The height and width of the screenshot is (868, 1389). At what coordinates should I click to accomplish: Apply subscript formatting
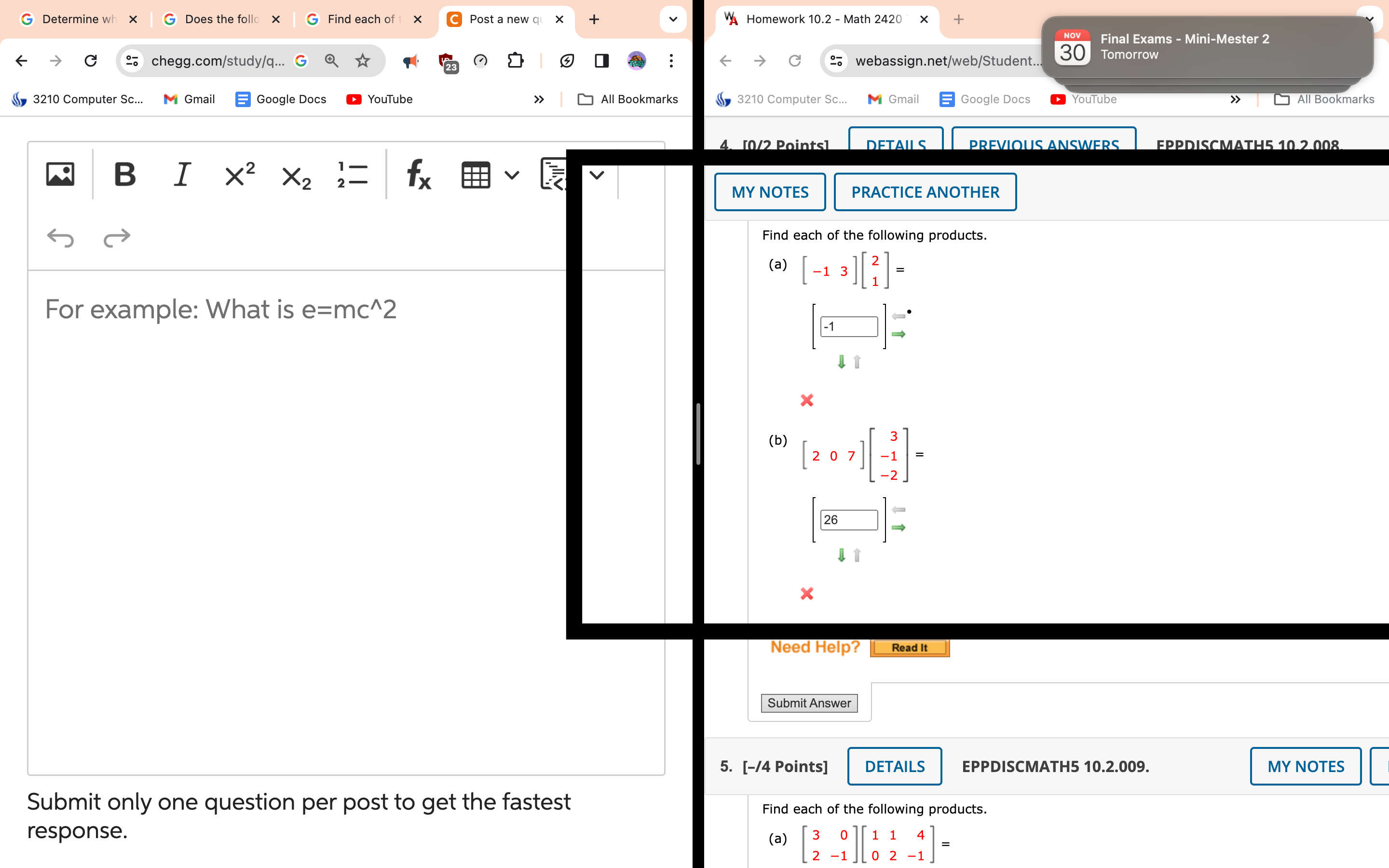tap(297, 177)
